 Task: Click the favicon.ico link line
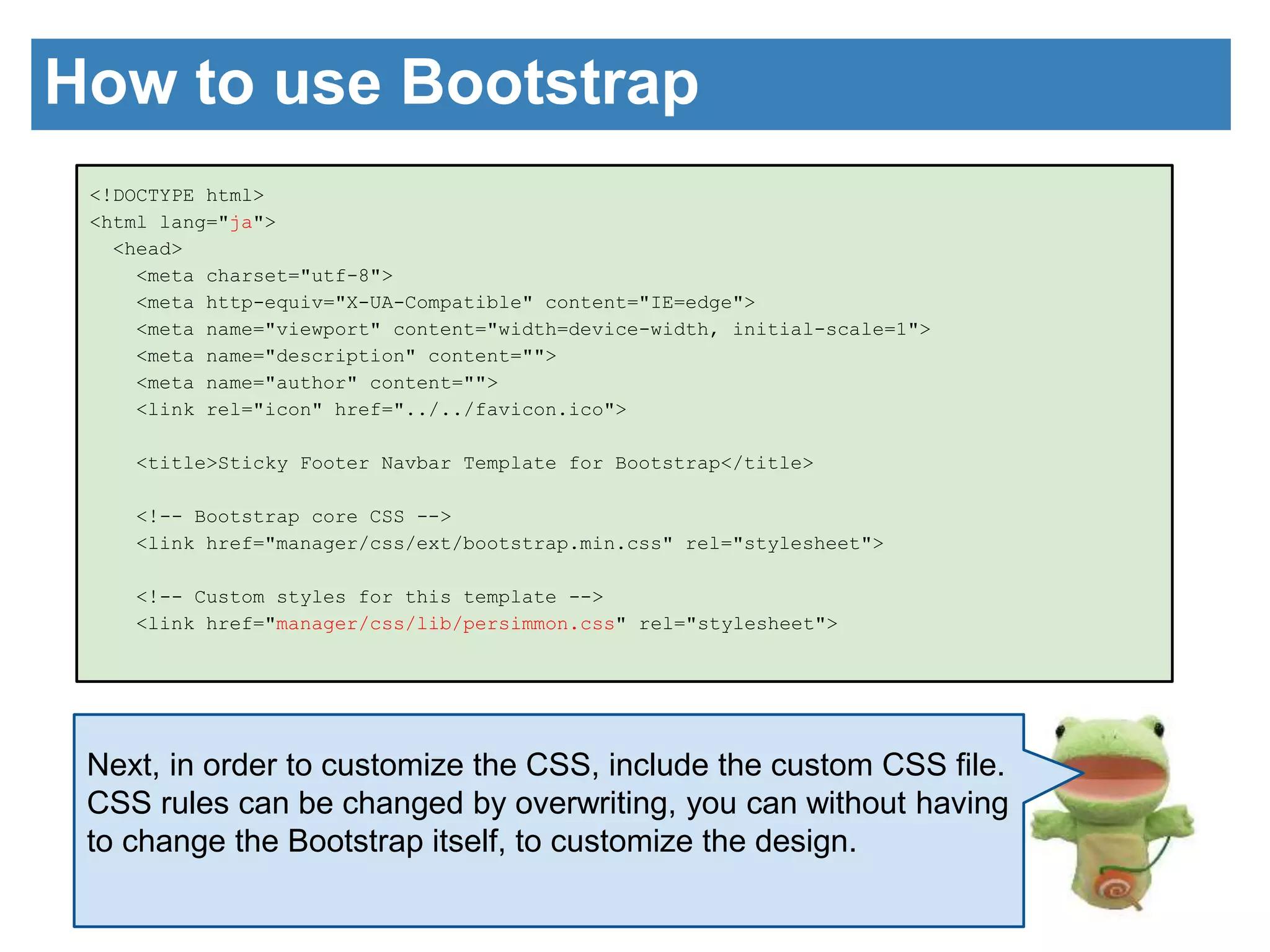(381, 410)
